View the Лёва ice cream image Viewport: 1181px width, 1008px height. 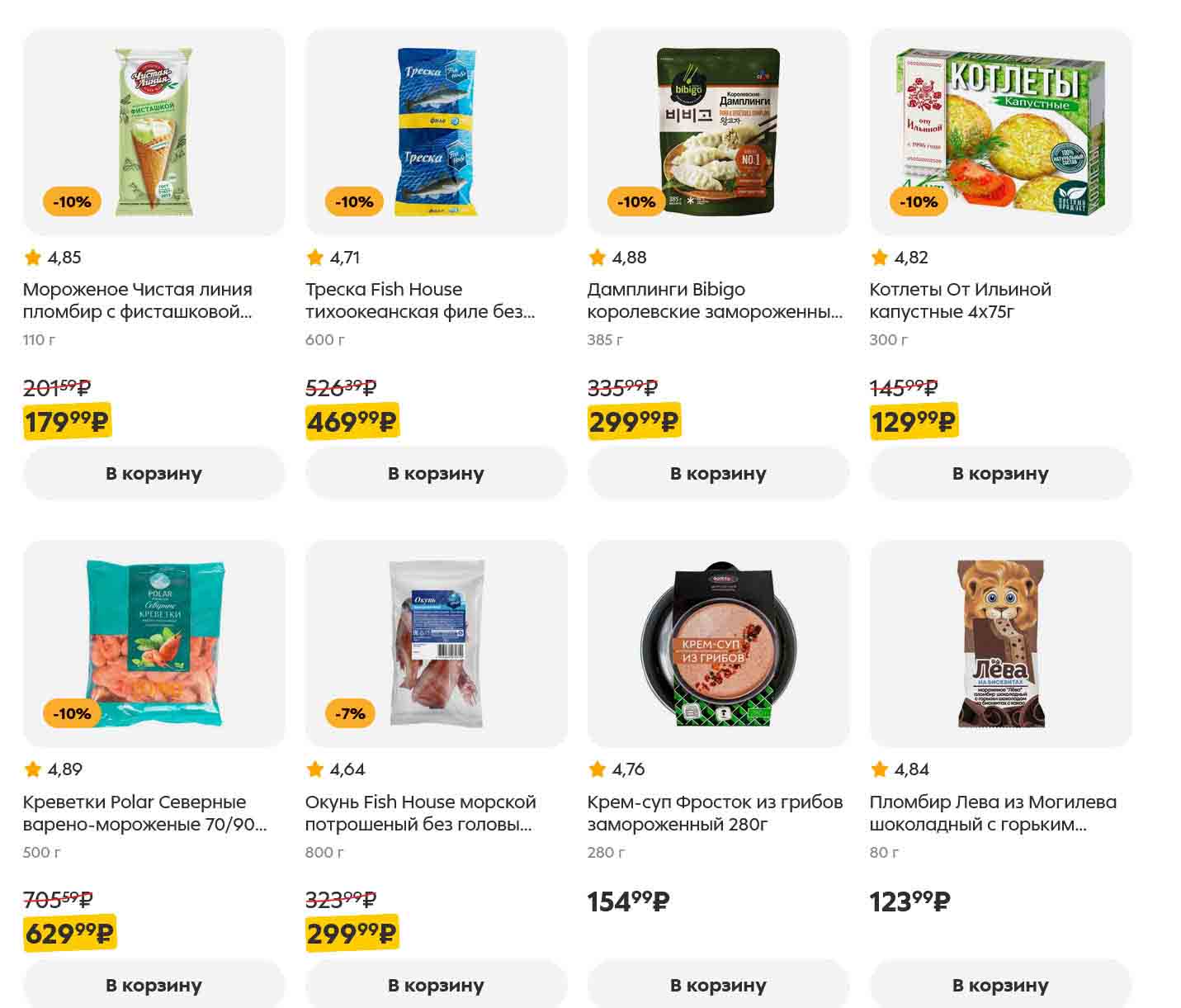(1000, 644)
